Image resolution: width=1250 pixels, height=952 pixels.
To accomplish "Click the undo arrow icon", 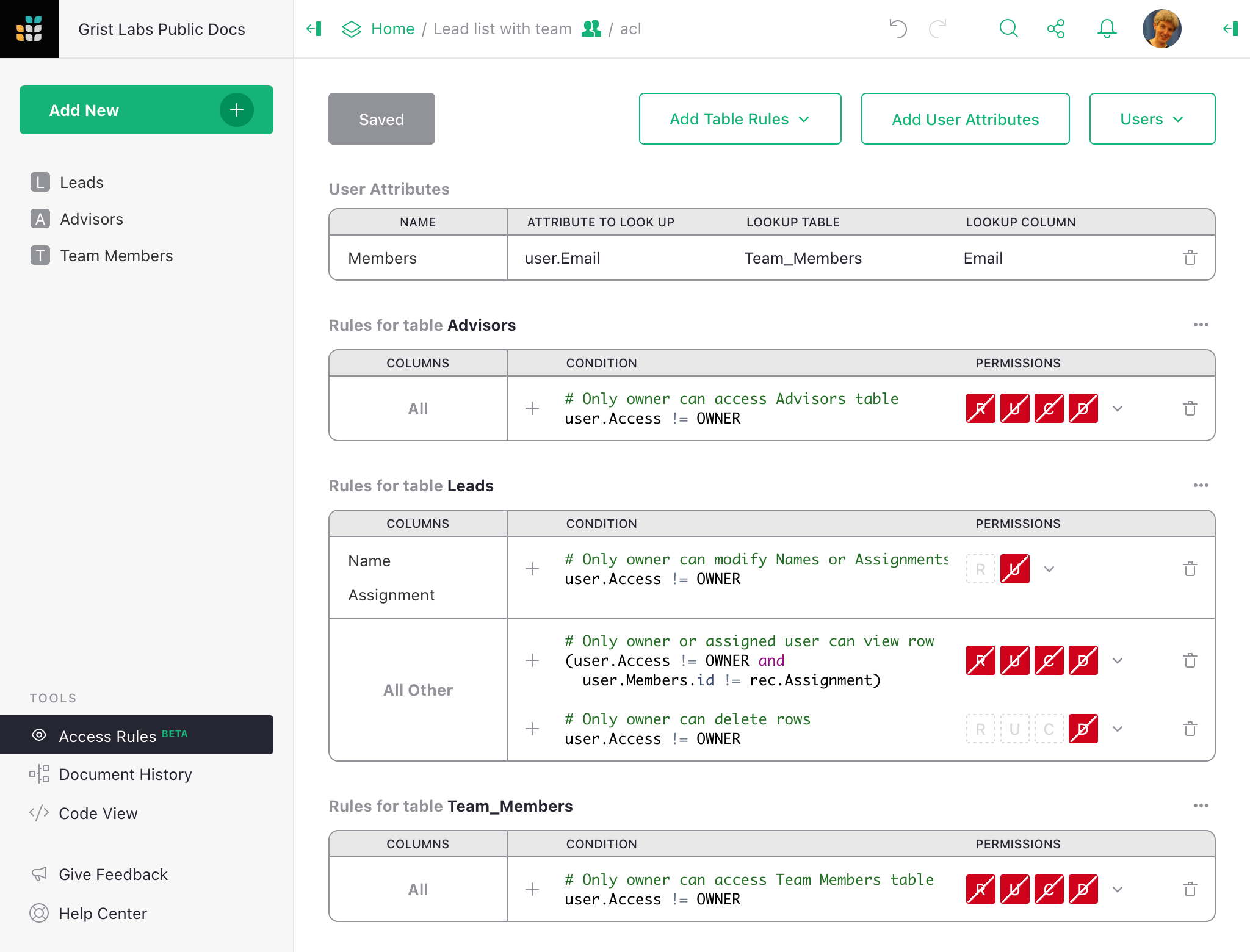I will click(898, 28).
